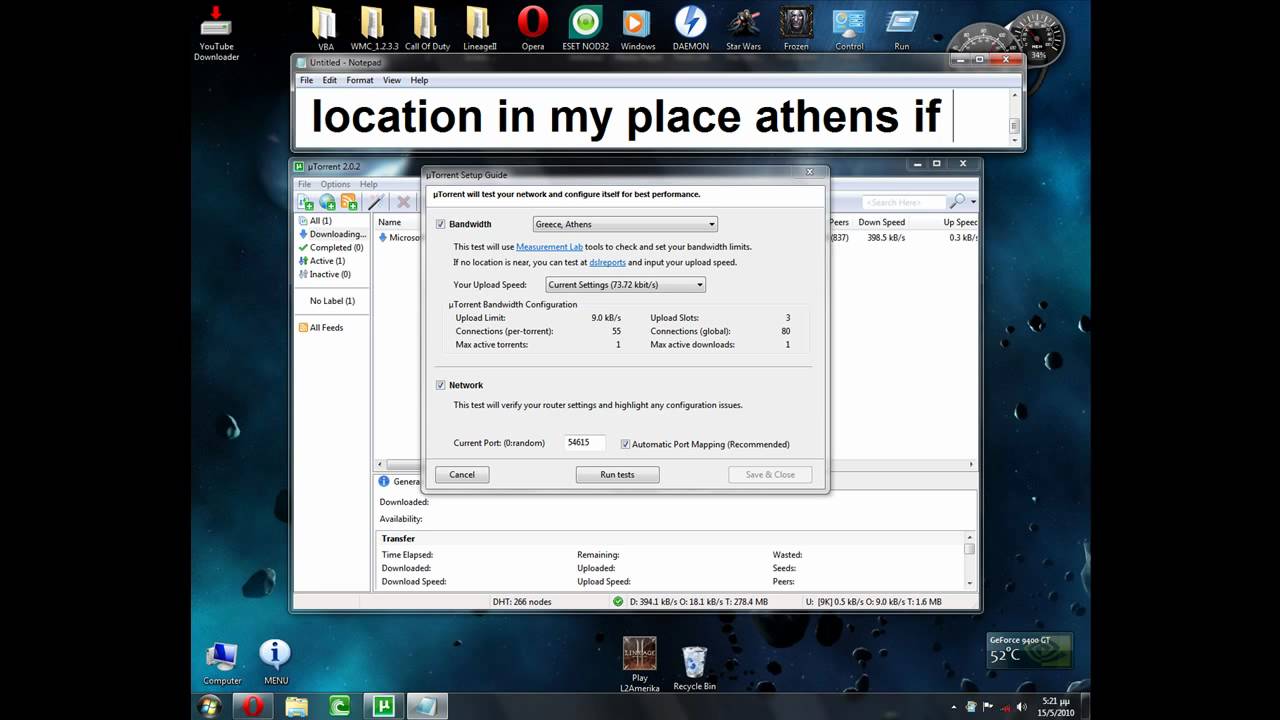
Task: Open the Call Of Duty desktop folder
Action: (x=427, y=29)
